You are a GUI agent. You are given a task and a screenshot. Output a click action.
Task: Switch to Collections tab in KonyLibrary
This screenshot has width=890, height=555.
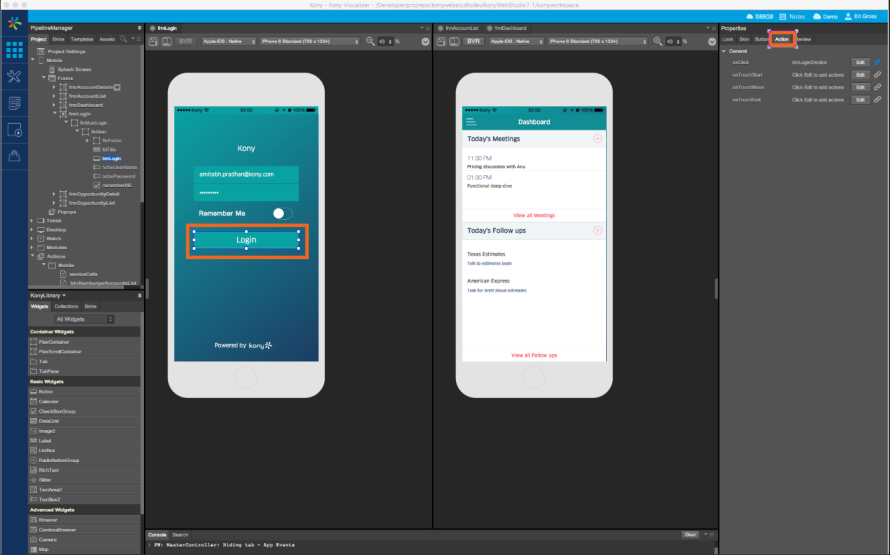(66, 306)
